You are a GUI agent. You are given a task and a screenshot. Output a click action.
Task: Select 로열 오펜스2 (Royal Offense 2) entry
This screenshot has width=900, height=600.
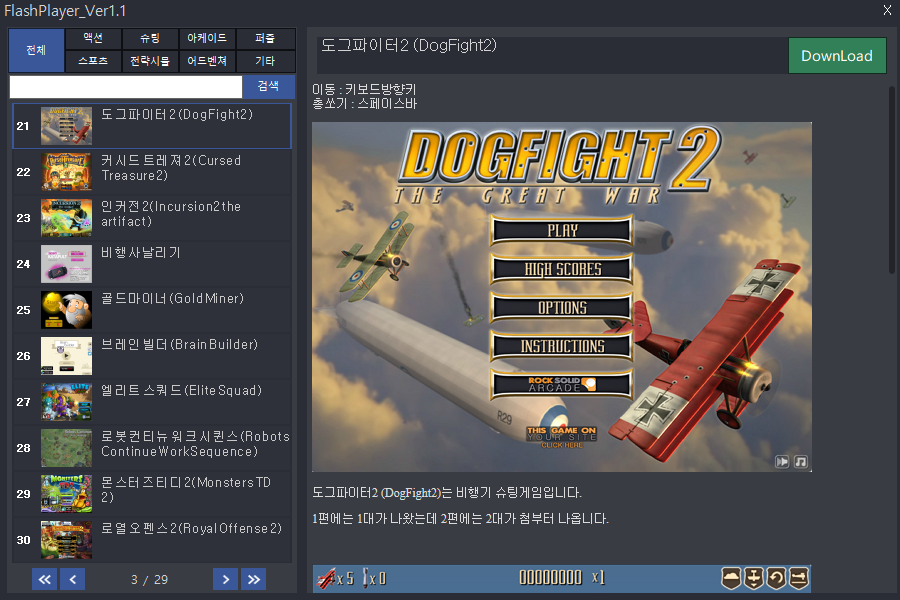[x=152, y=539]
